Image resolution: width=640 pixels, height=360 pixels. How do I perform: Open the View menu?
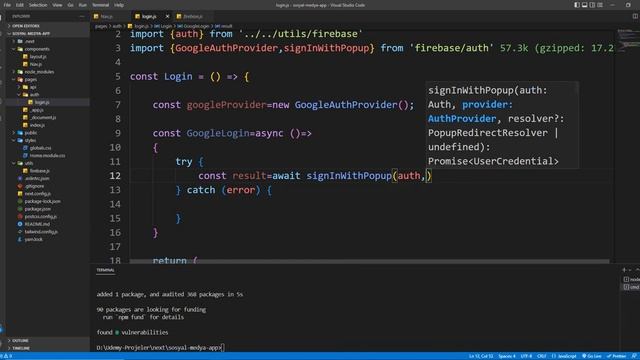(57, 5)
